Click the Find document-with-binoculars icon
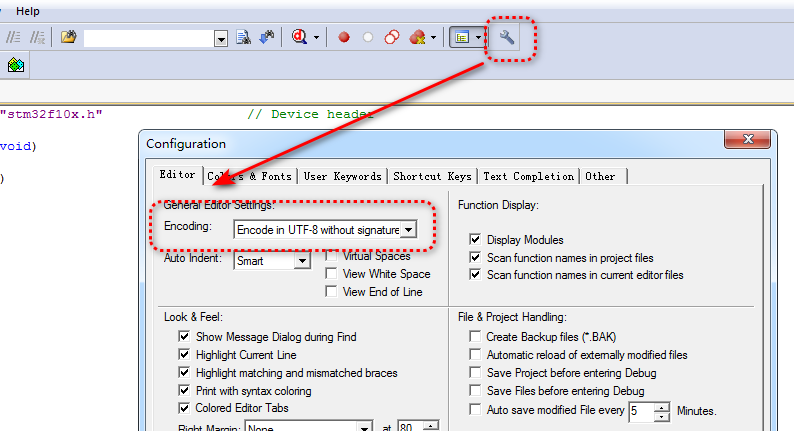794x431 pixels. (x=244, y=37)
